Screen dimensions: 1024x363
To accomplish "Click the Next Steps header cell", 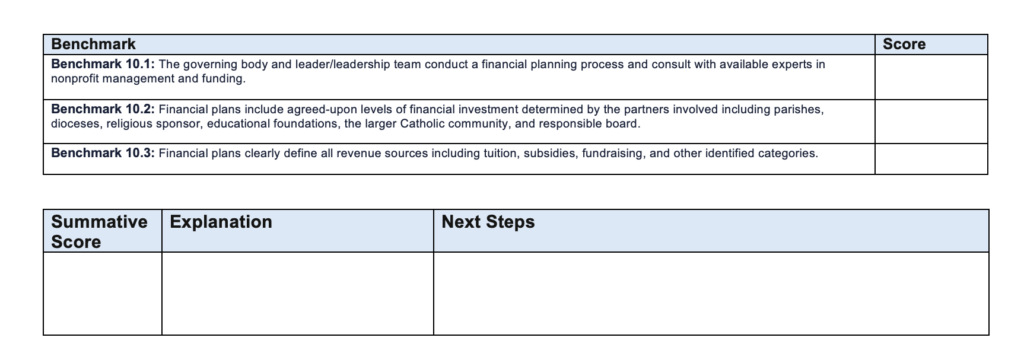I will pos(711,231).
